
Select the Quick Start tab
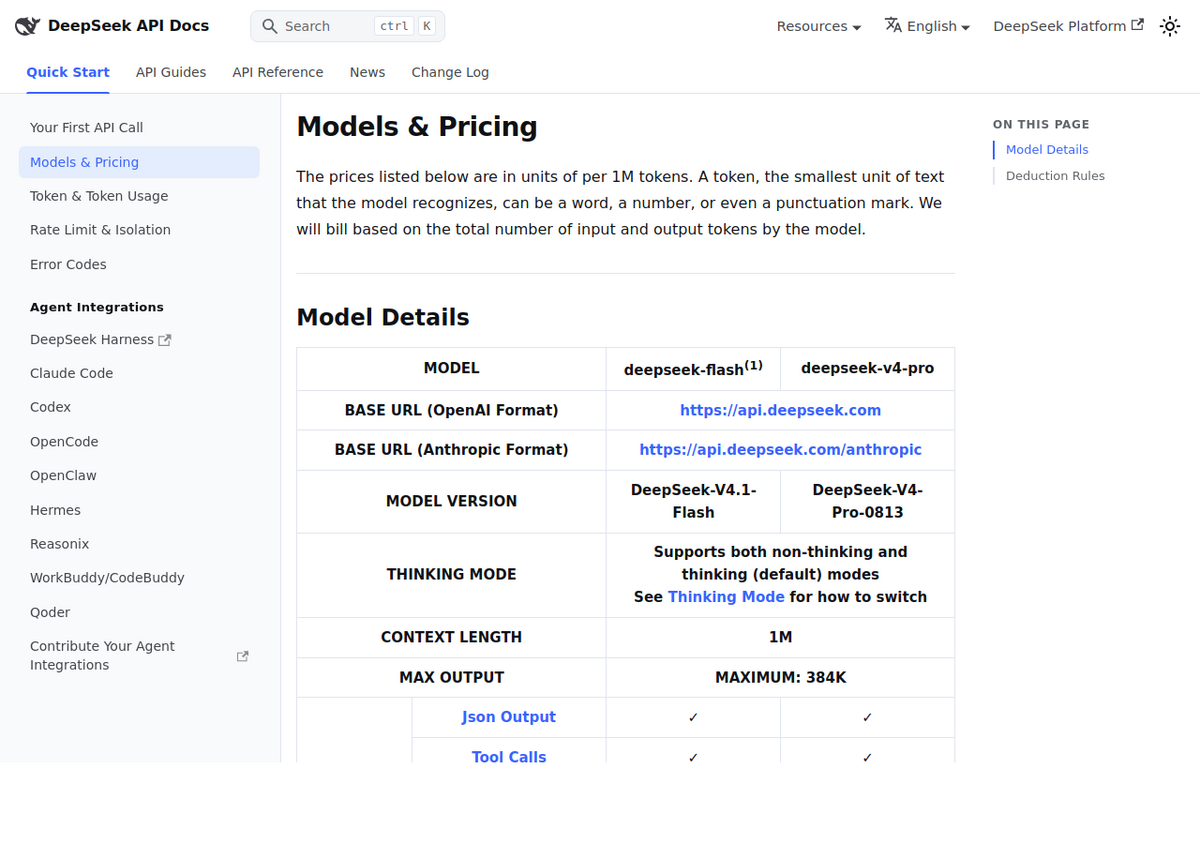(x=68, y=72)
